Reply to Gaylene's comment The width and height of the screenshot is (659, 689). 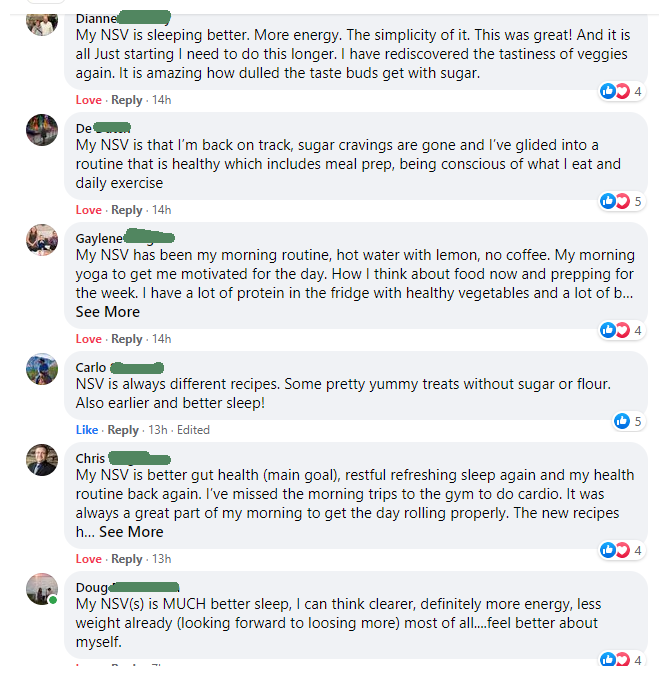point(127,339)
